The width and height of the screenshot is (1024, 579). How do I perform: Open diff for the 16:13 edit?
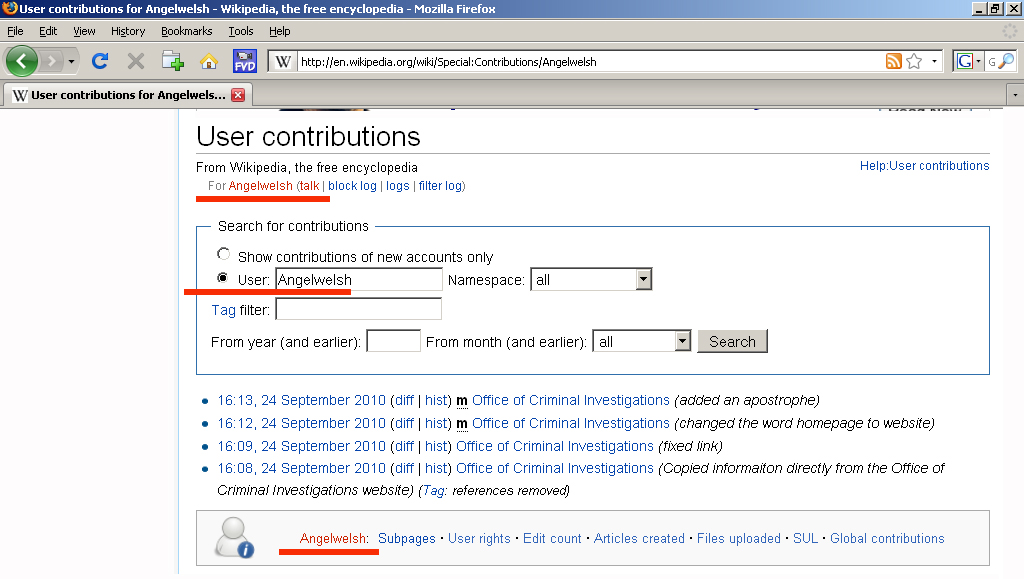pyautogui.click(x=404, y=400)
